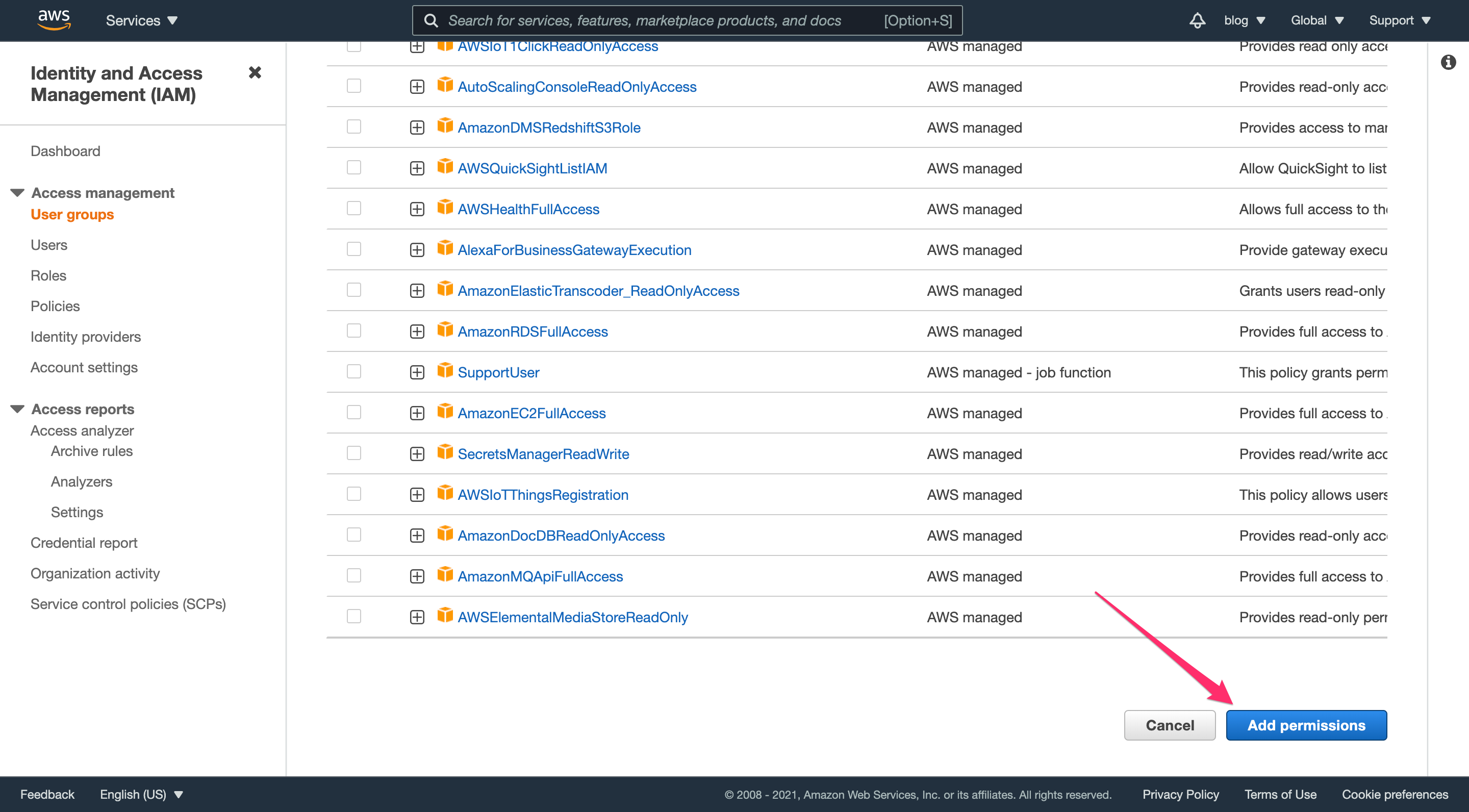Image resolution: width=1469 pixels, height=812 pixels.
Task: Click the policy box icon for SupportUser
Action: [445, 371]
